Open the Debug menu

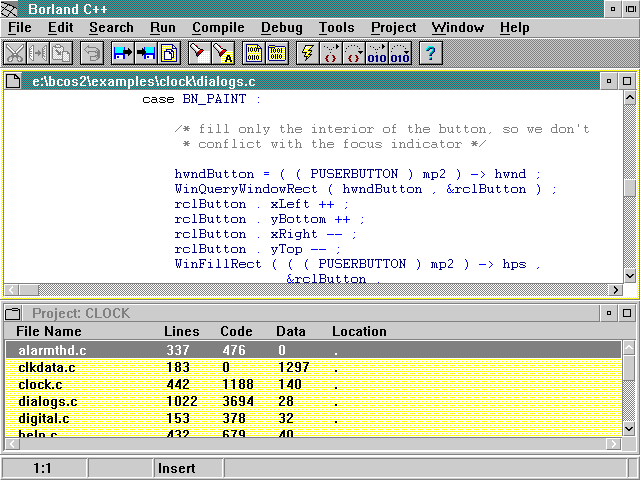(x=282, y=27)
